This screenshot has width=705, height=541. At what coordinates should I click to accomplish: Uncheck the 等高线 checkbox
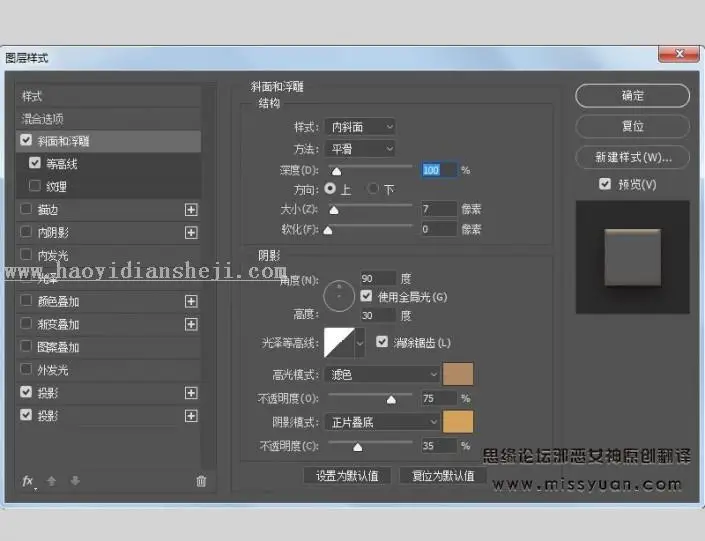(x=35, y=163)
